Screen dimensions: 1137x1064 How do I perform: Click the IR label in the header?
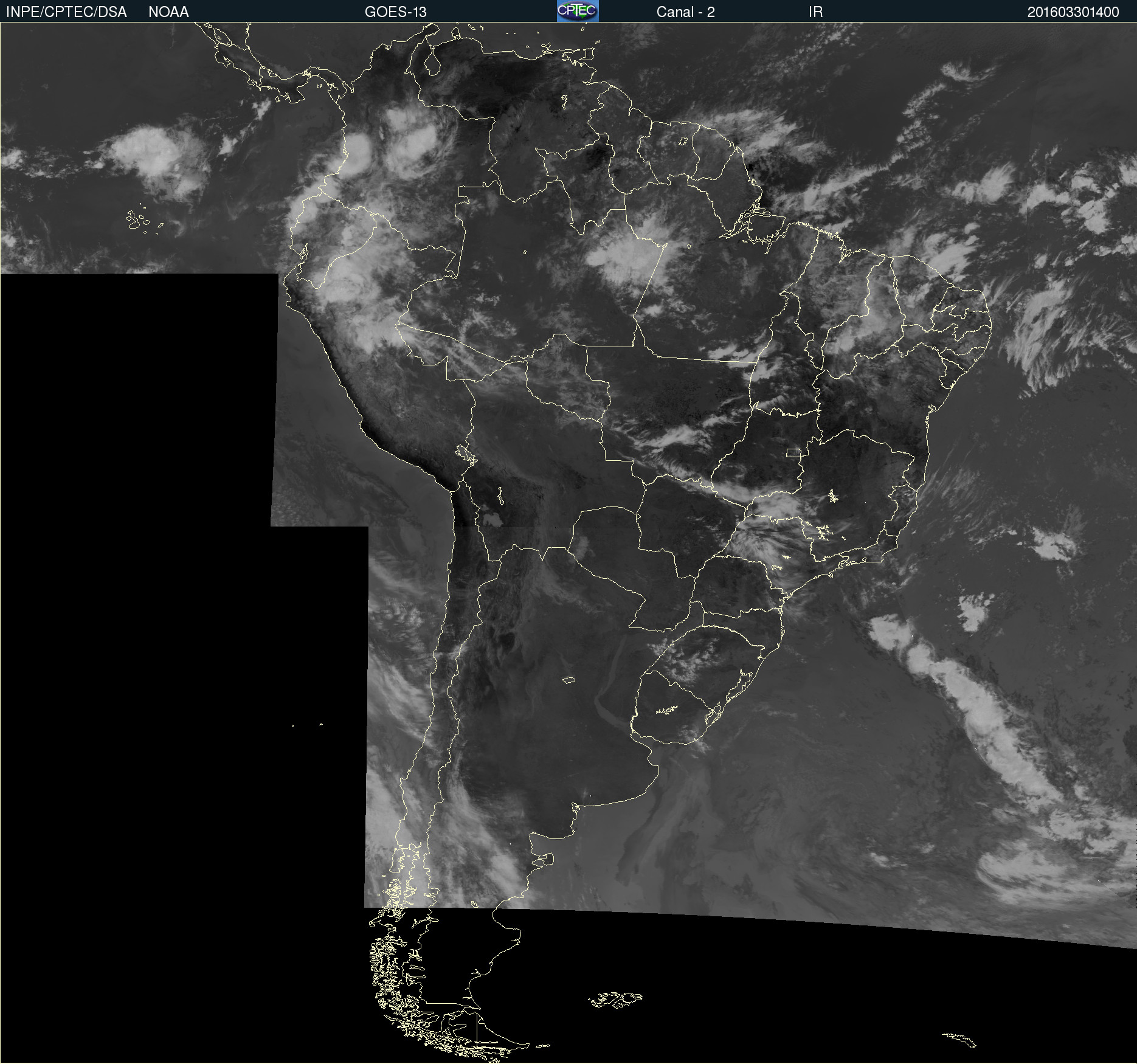(x=815, y=12)
